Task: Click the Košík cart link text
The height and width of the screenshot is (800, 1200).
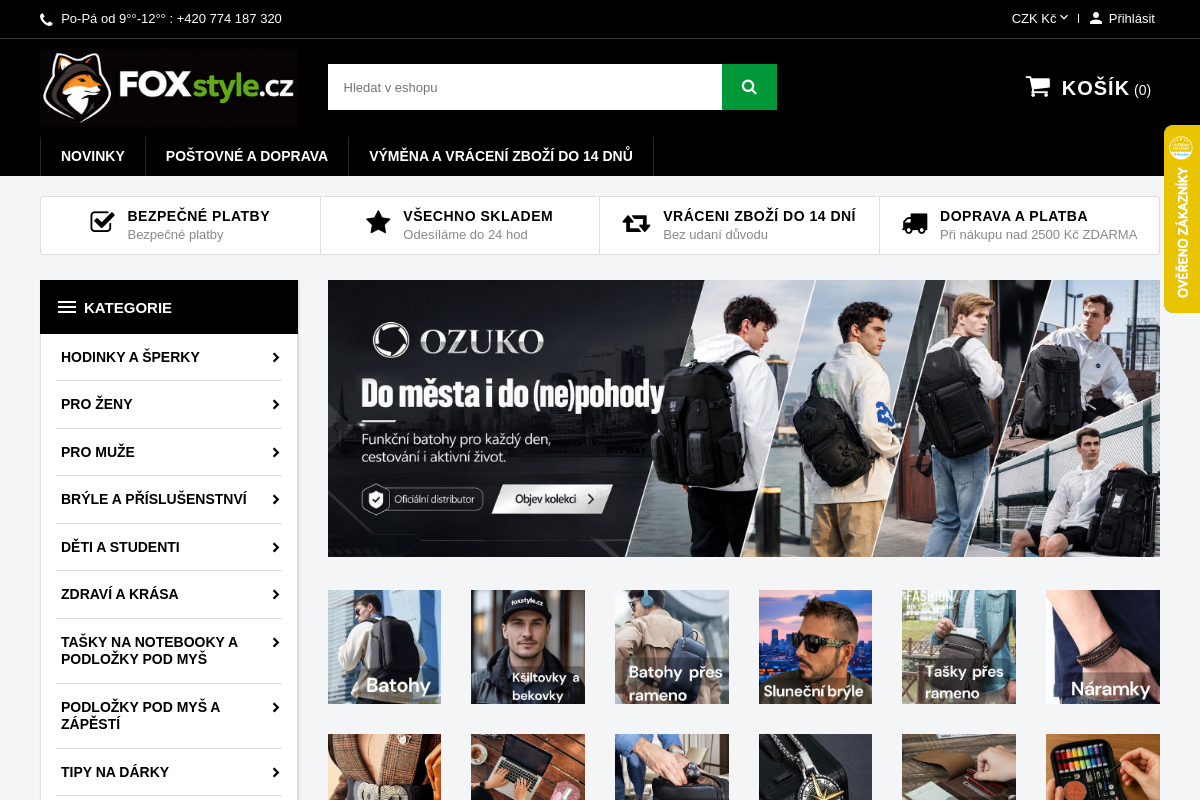Action: [1095, 88]
